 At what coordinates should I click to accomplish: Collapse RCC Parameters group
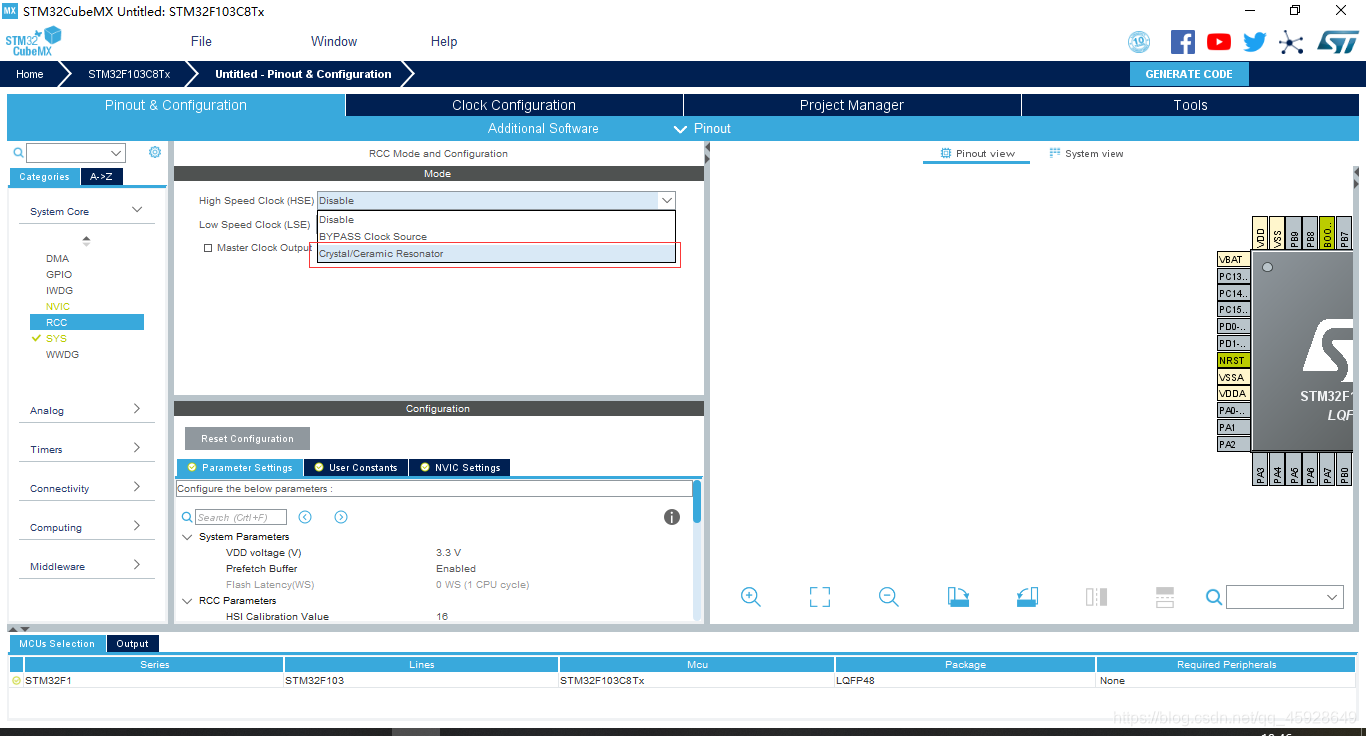(x=187, y=601)
